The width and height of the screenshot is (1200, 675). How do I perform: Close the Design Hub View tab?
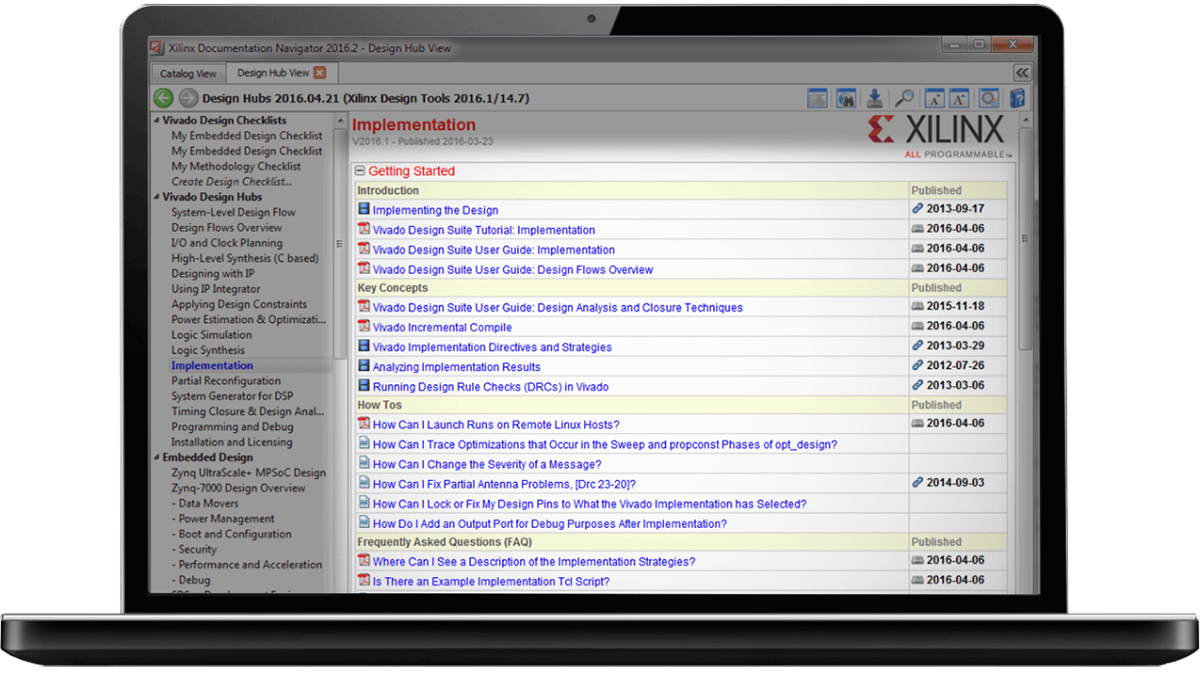coord(320,73)
